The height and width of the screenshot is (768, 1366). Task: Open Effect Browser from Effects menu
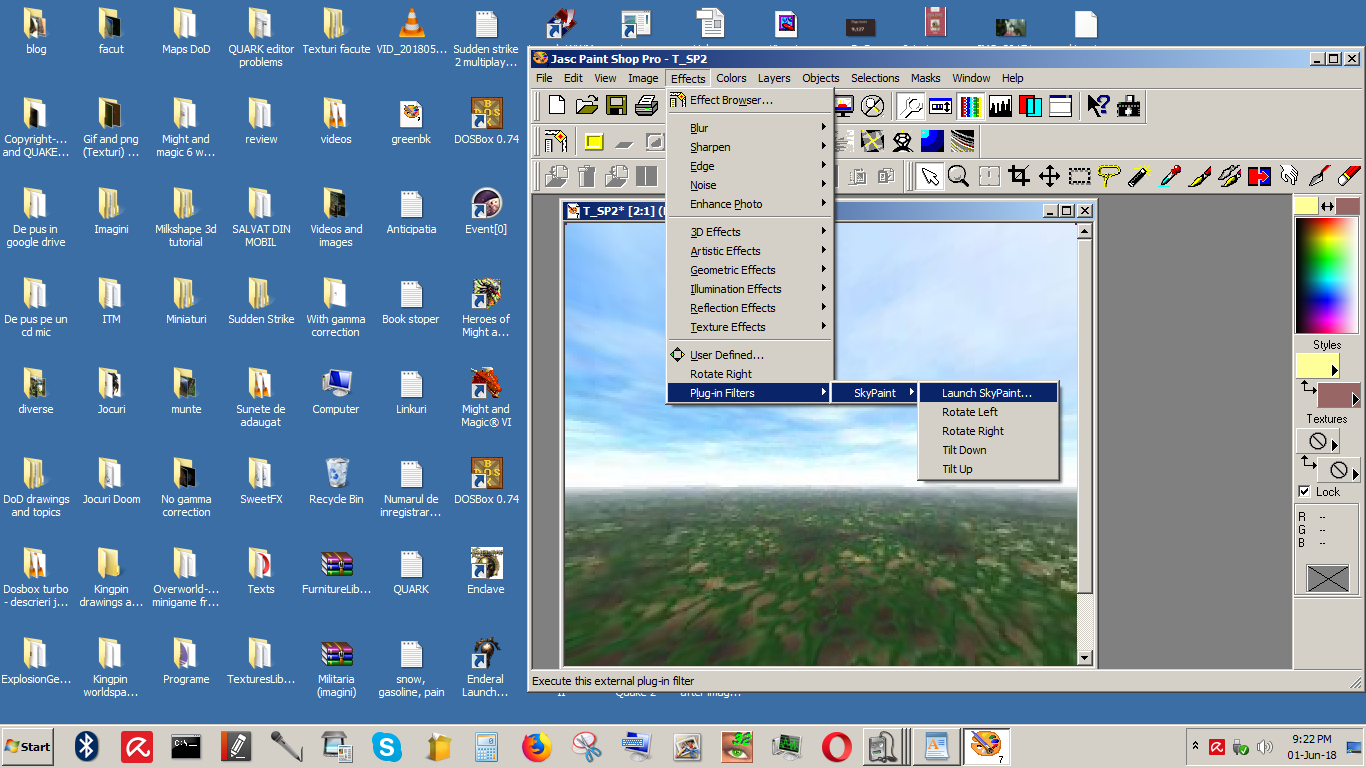750,100
